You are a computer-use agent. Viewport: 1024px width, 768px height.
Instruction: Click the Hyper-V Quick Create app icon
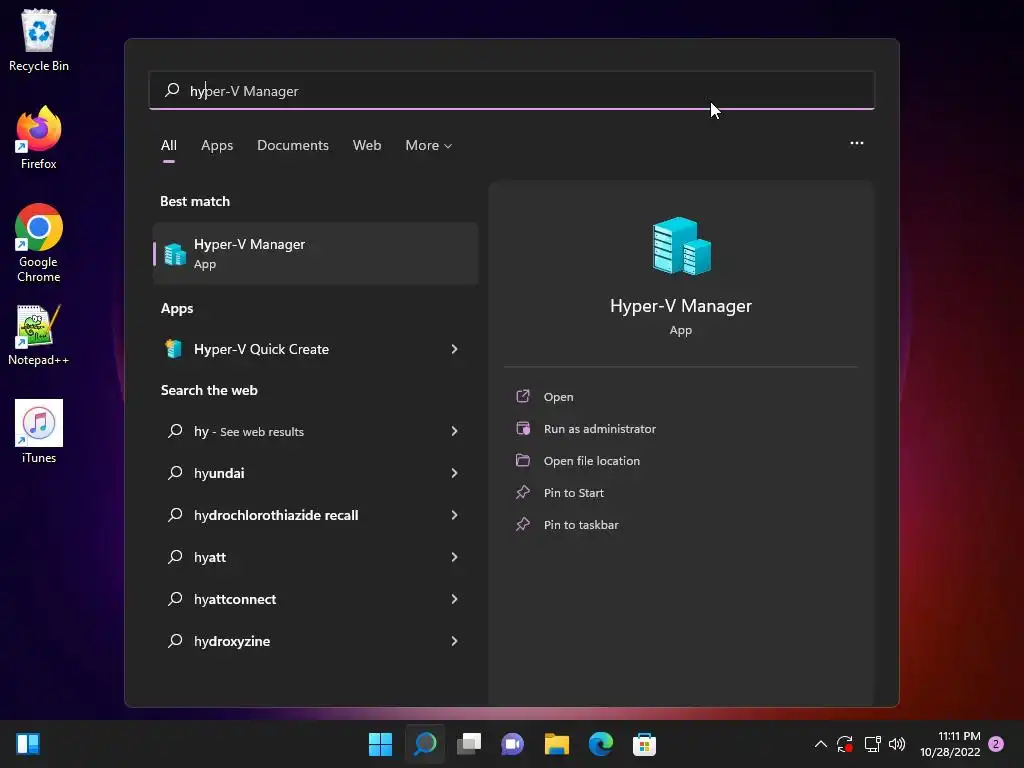tap(174, 349)
